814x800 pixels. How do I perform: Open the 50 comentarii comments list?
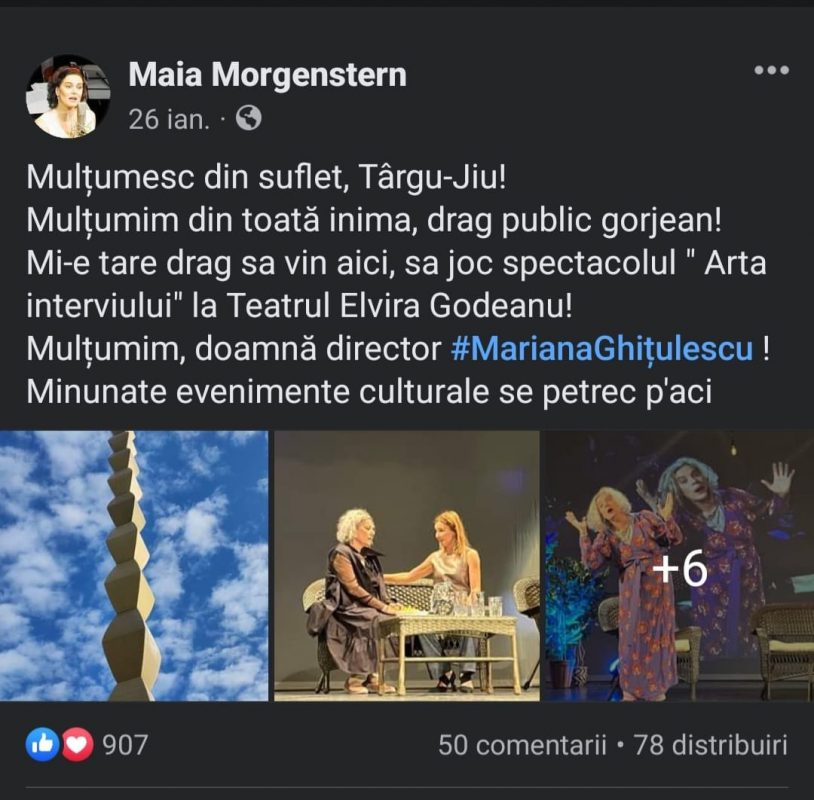point(522,745)
